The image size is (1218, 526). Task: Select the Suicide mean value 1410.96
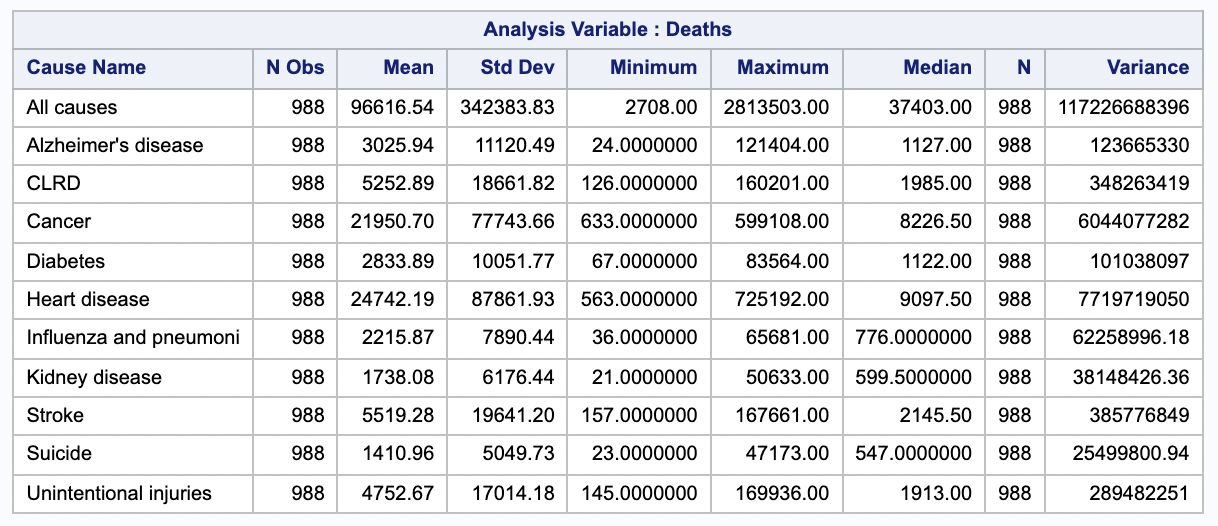pyautogui.click(x=398, y=454)
